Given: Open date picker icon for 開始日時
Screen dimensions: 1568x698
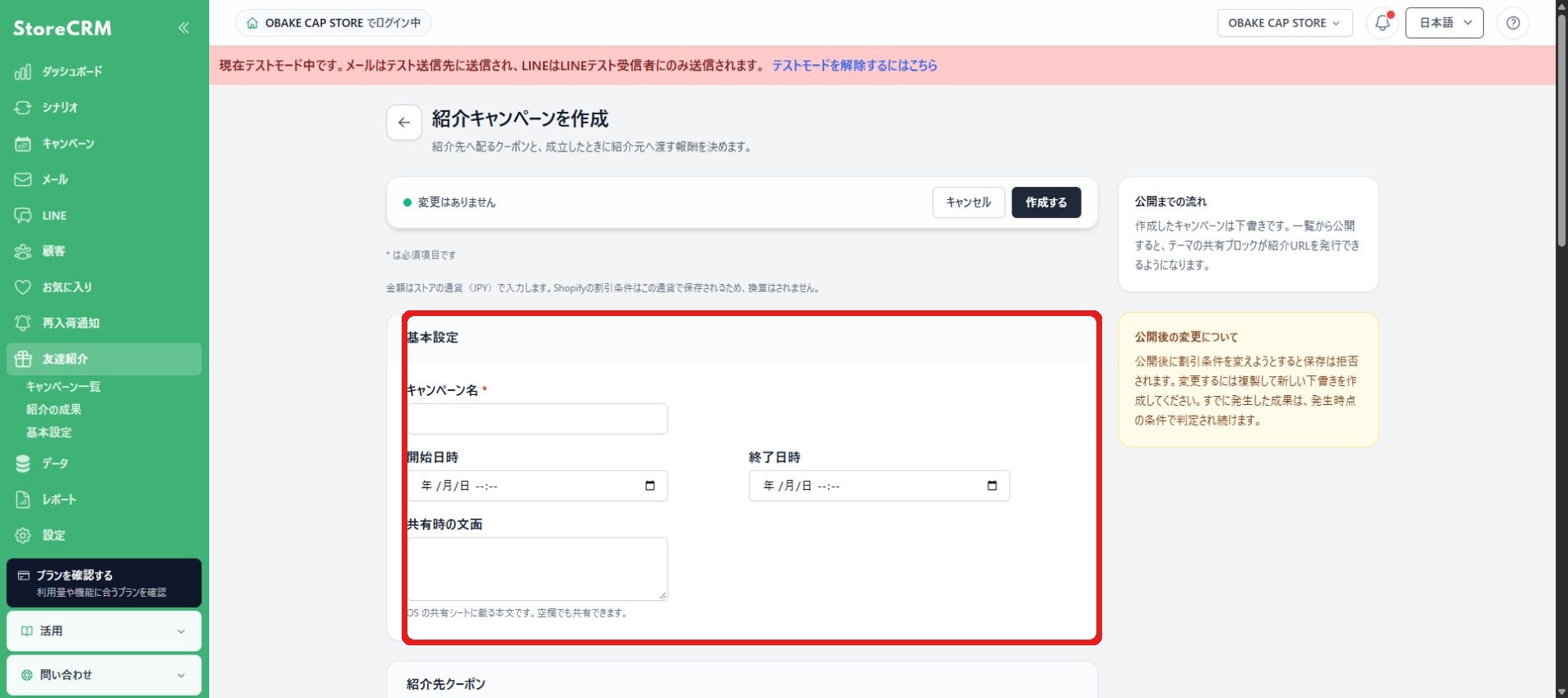Looking at the screenshot, I should (x=650, y=486).
